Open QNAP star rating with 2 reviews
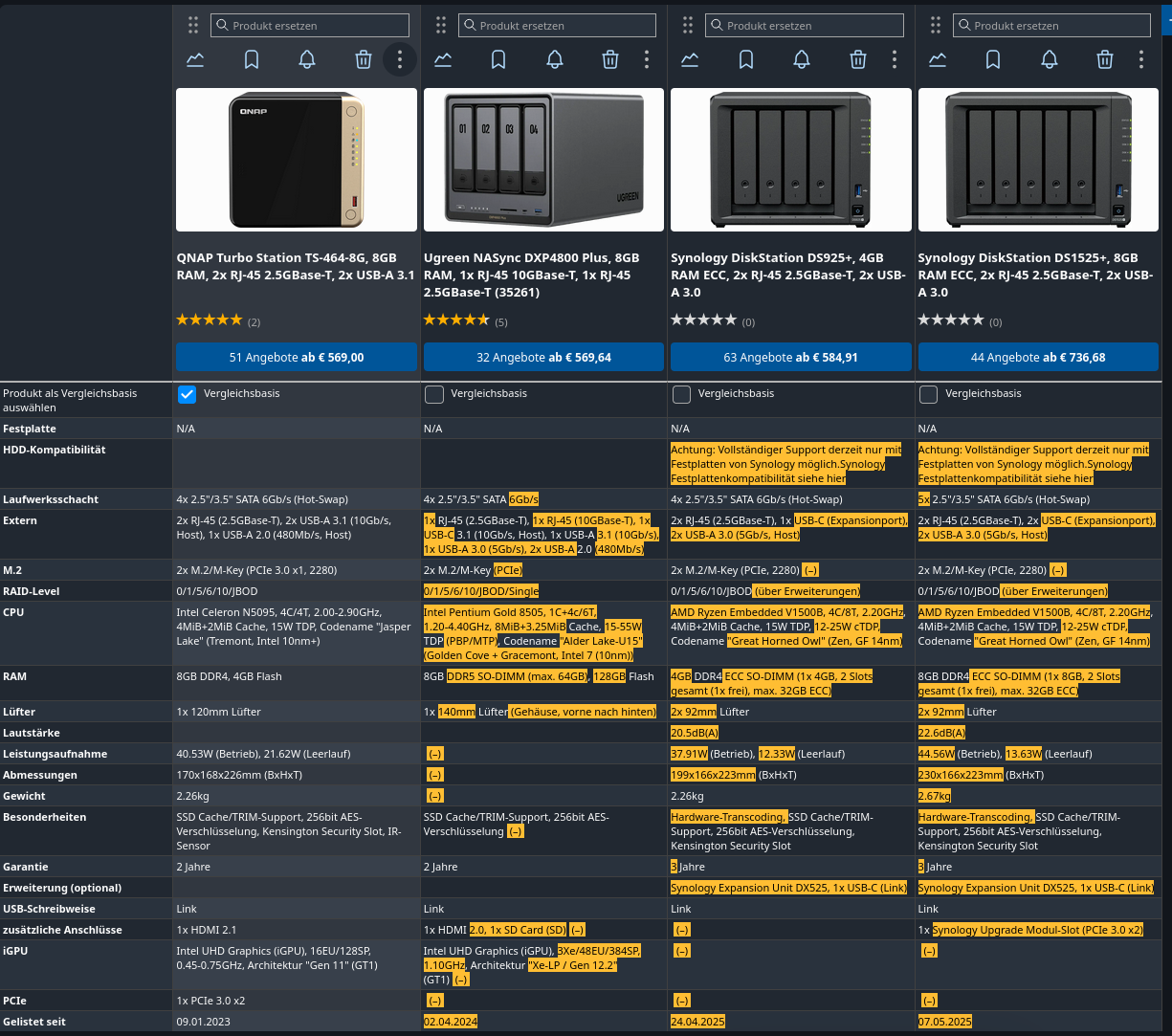The width and height of the screenshot is (1172, 1036). [x=218, y=320]
